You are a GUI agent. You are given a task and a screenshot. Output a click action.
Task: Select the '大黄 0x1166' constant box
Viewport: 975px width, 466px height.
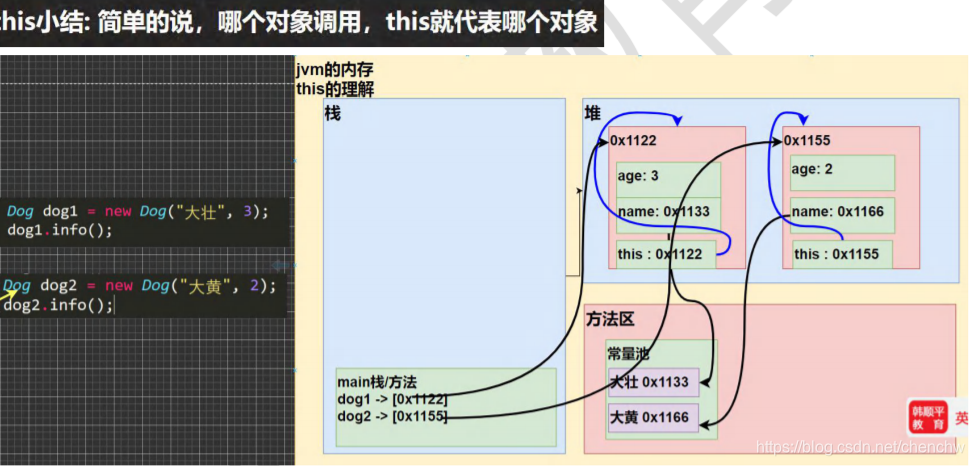pyautogui.click(x=654, y=417)
